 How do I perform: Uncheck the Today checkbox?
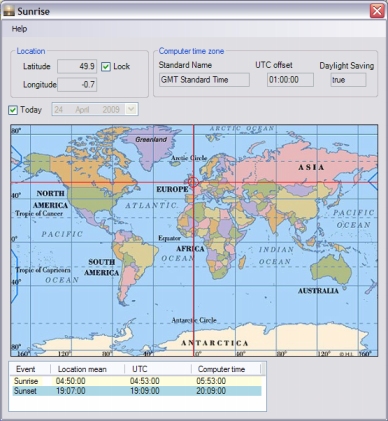pyautogui.click(x=13, y=110)
